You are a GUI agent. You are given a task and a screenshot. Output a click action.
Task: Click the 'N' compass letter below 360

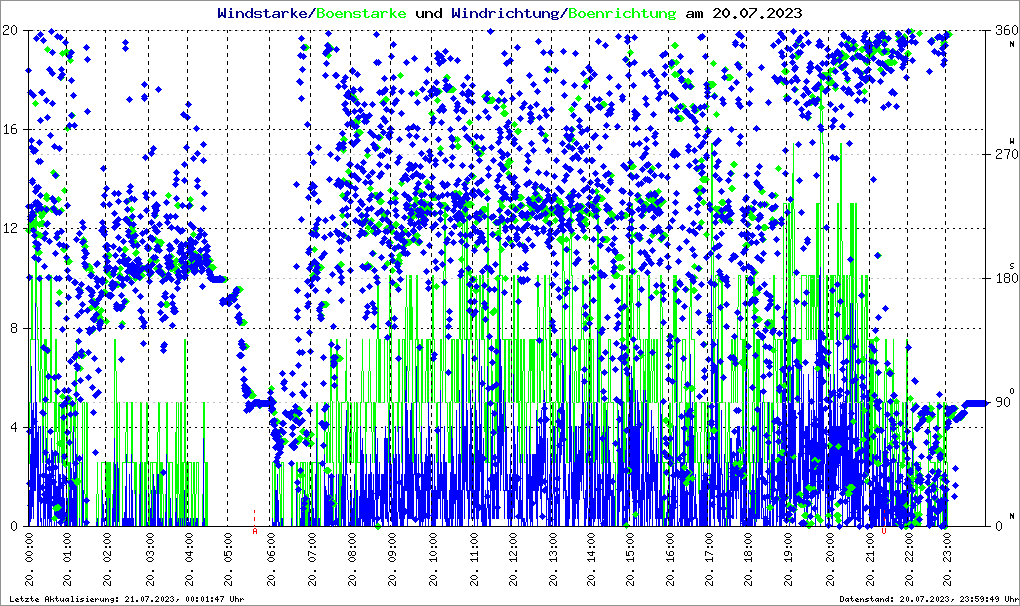1012,44
